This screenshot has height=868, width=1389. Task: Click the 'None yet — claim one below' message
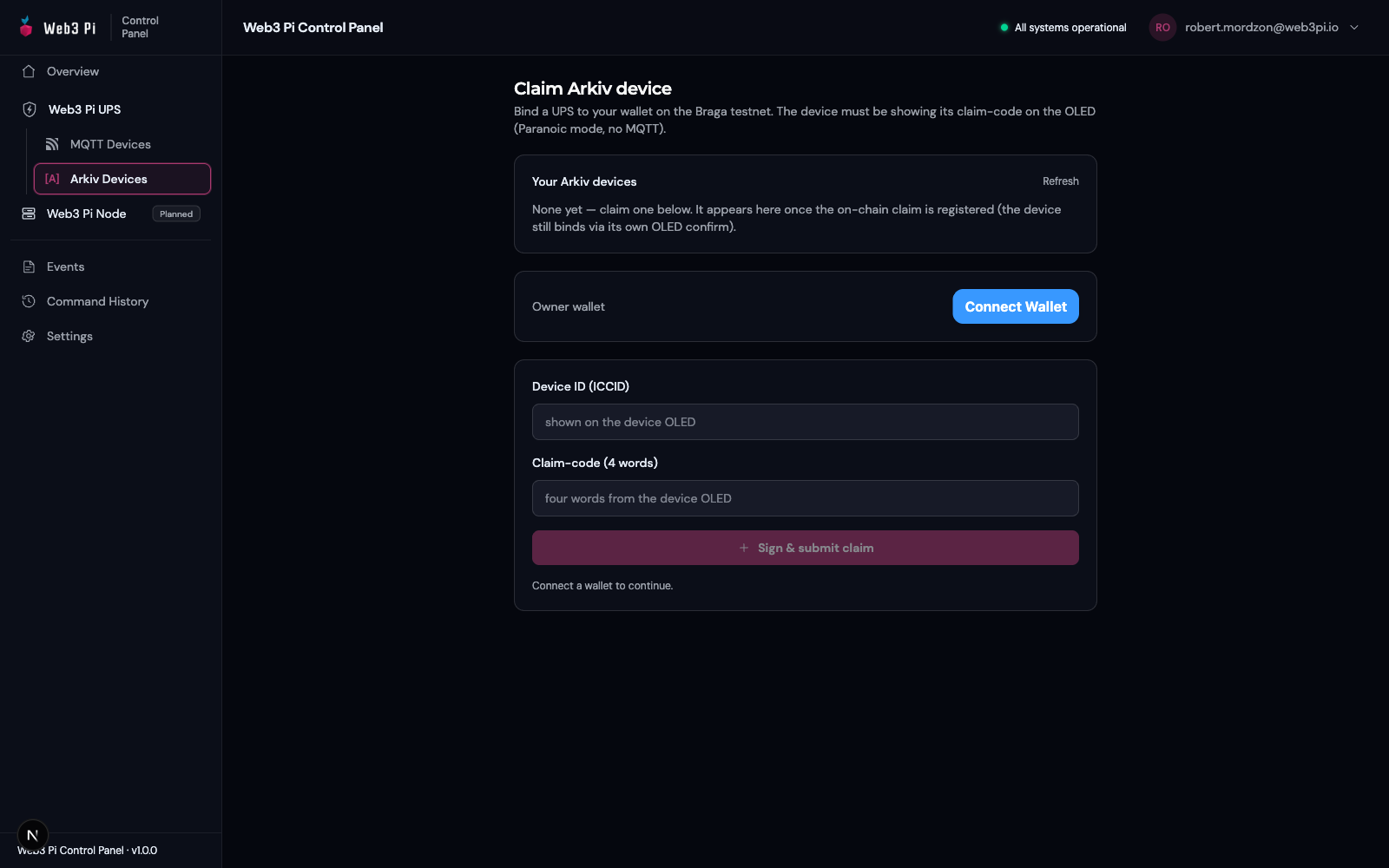coord(797,218)
